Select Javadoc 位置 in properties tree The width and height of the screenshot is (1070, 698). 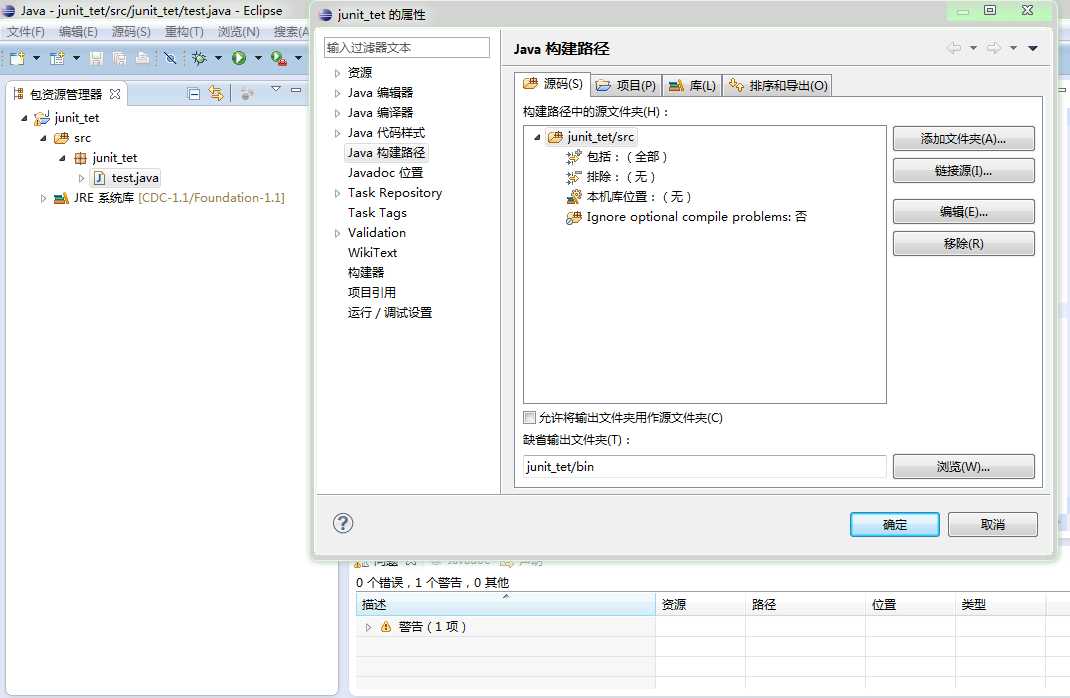click(x=385, y=173)
